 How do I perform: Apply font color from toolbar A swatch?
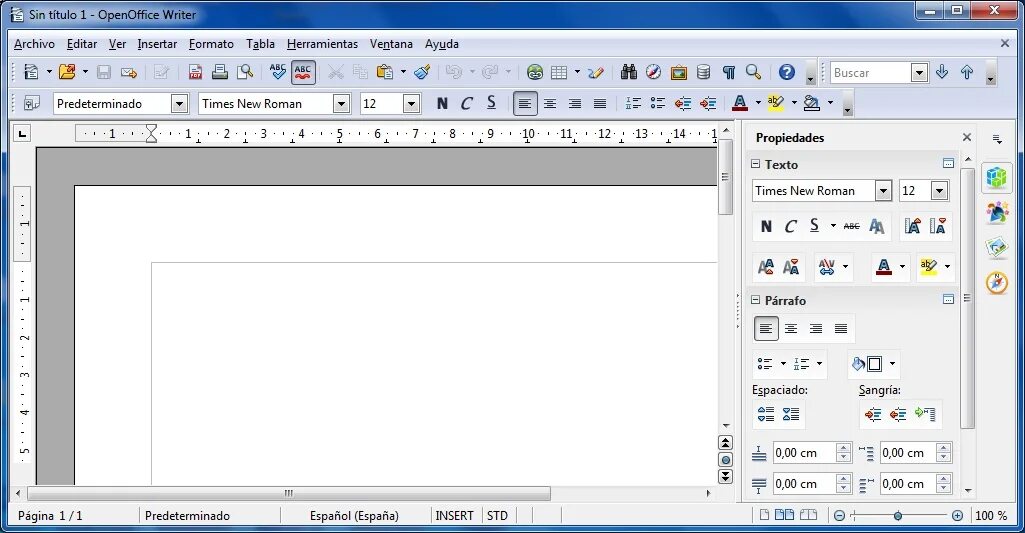click(x=740, y=103)
